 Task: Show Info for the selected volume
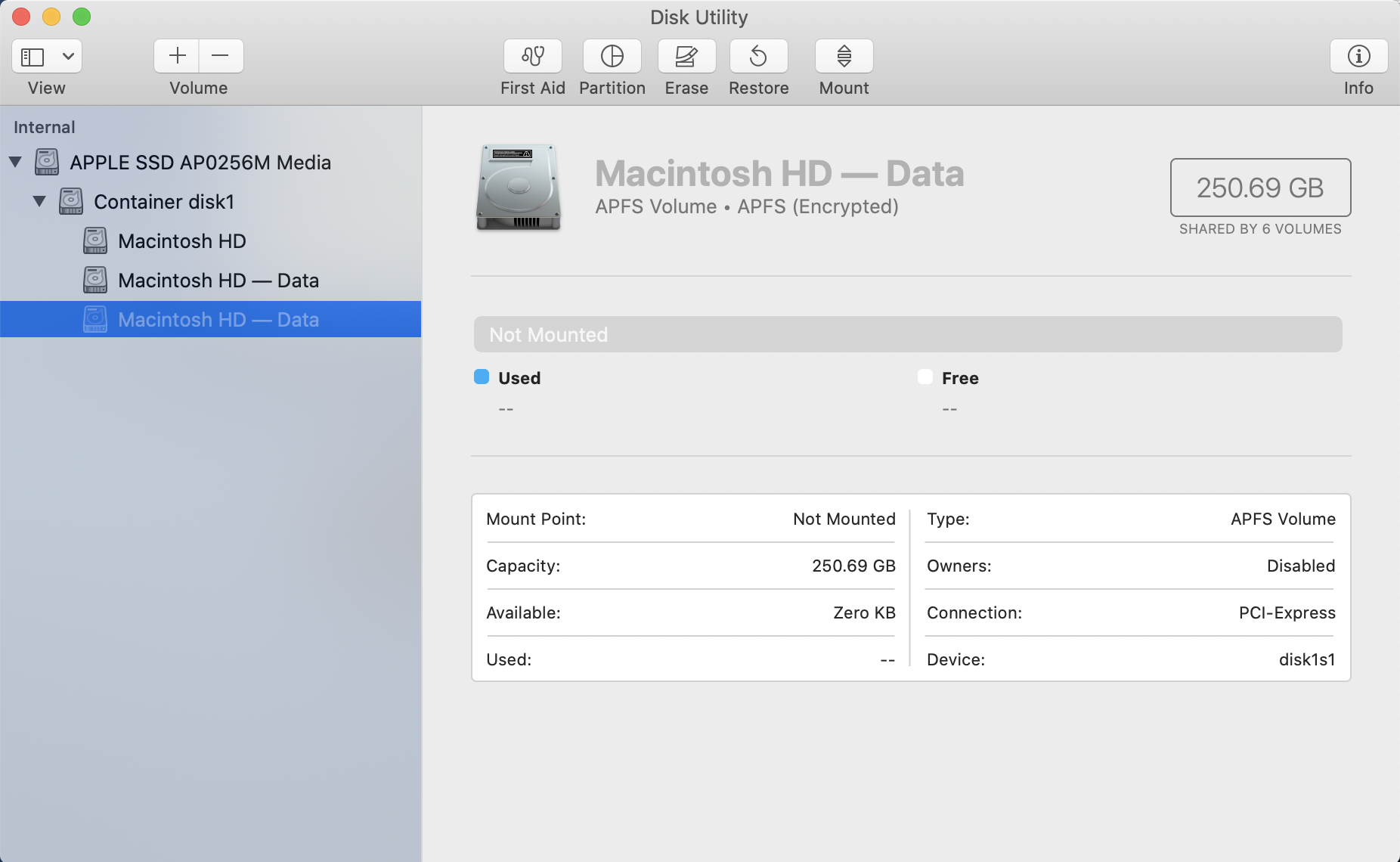pyautogui.click(x=1358, y=56)
